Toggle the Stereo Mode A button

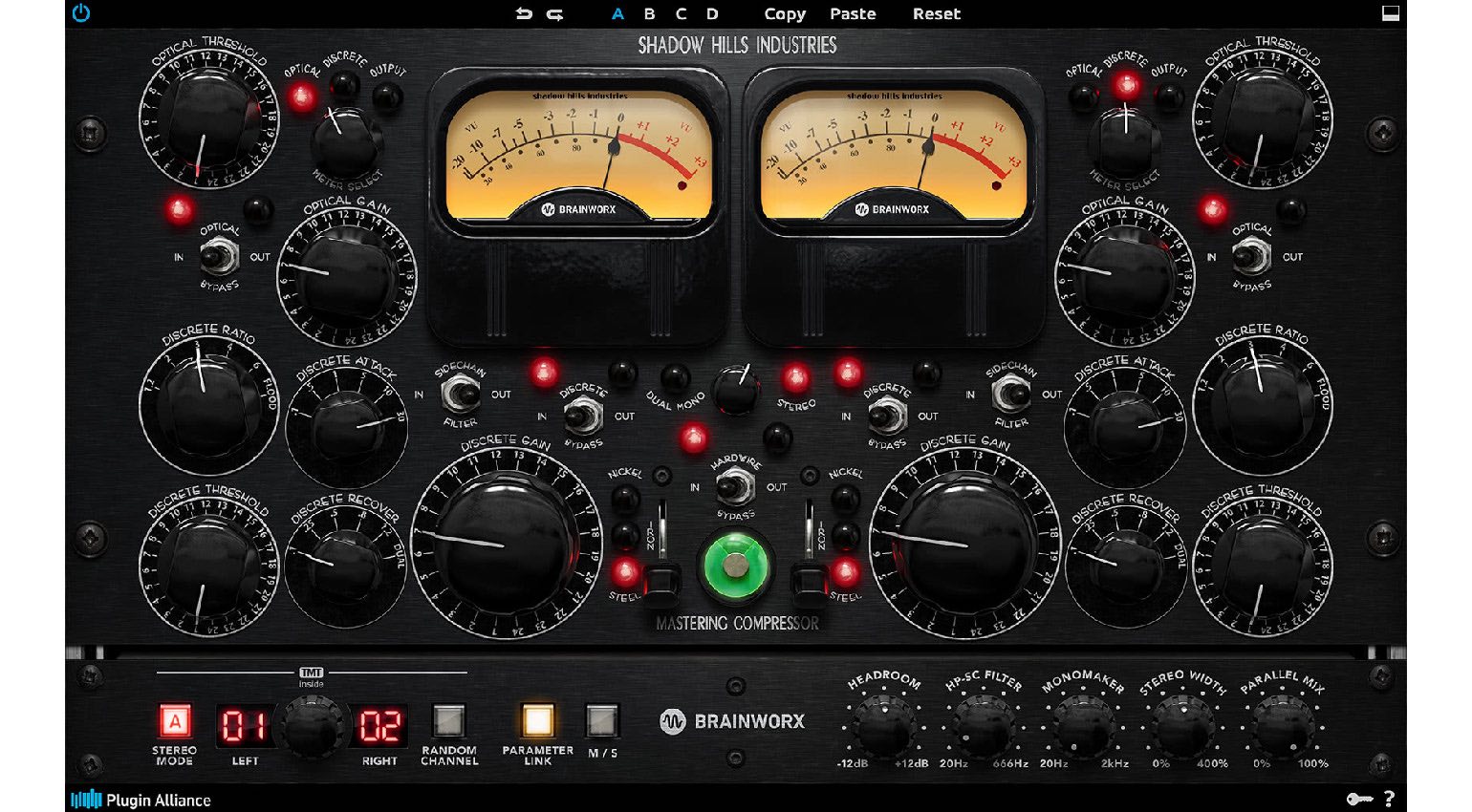tap(175, 721)
